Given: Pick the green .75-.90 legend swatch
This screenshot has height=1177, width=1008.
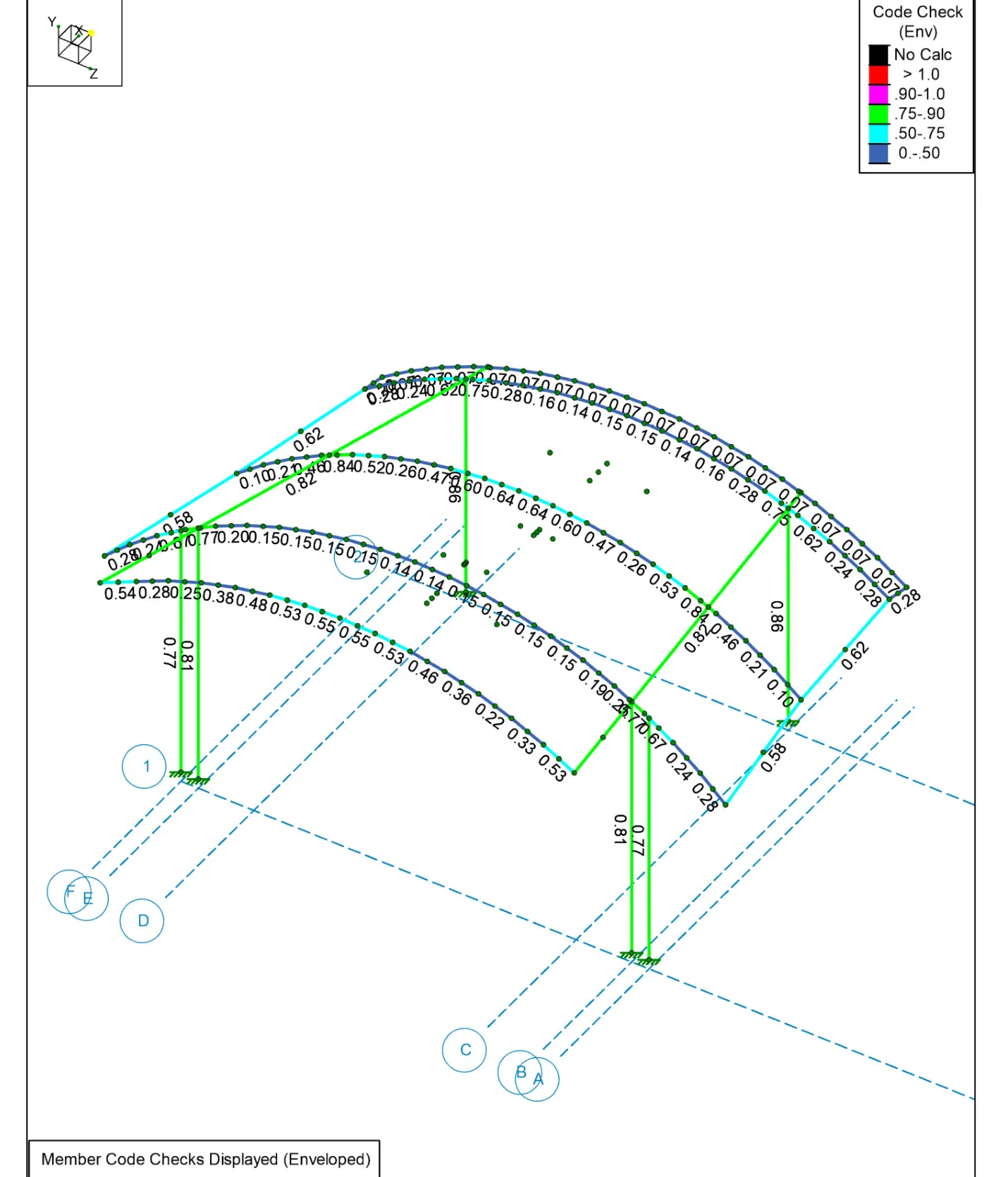Looking at the screenshot, I should click(x=878, y=114).
